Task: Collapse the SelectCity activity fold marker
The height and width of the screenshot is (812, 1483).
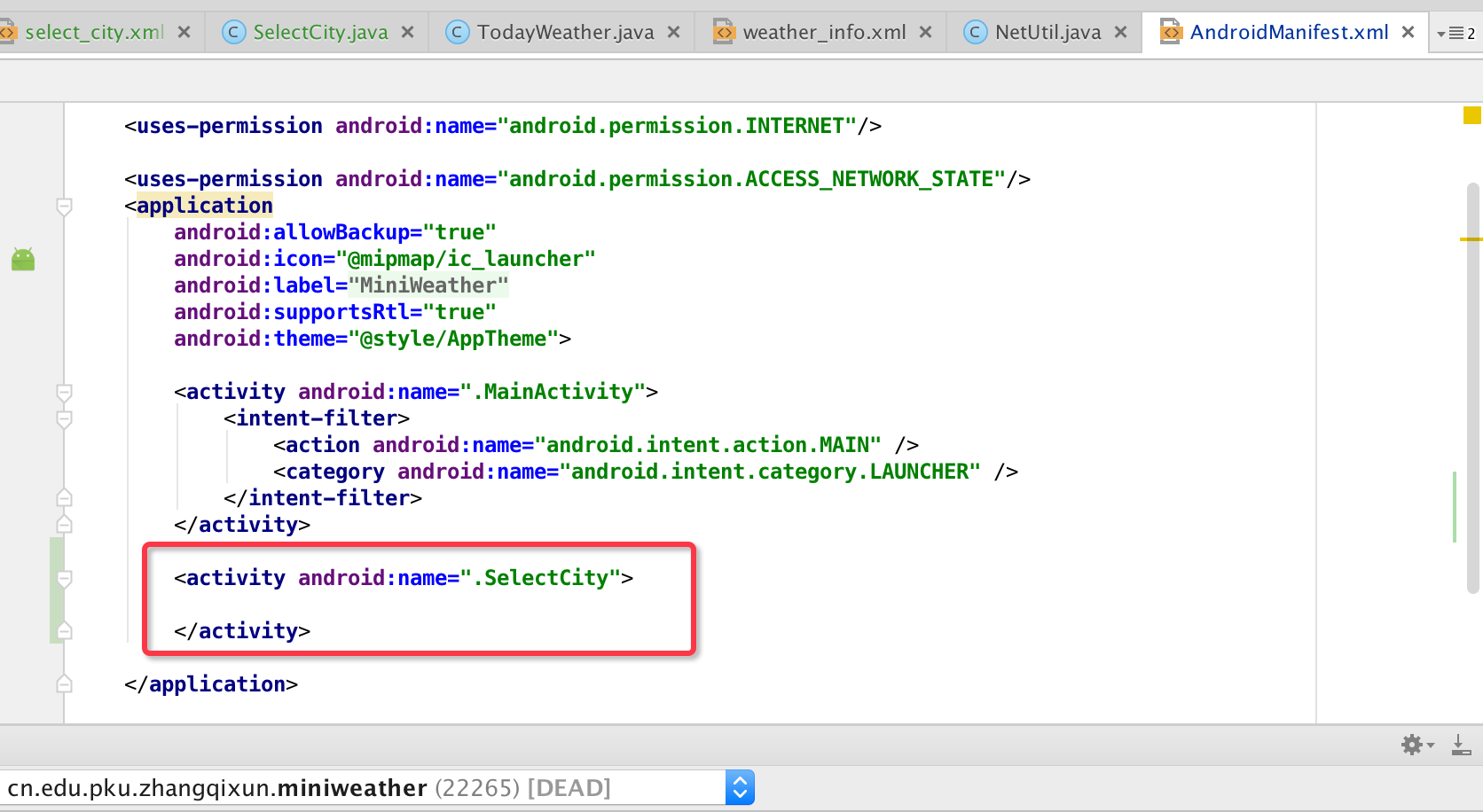Action: 64,578
